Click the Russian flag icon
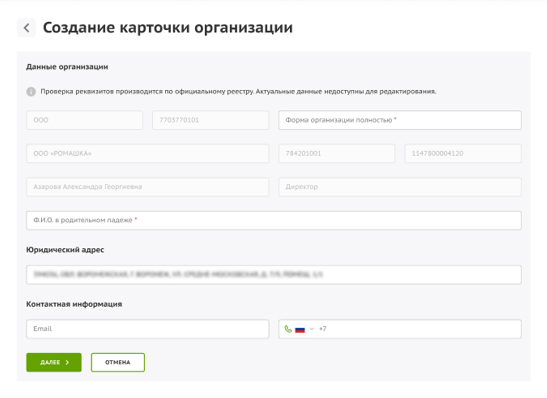 tap(300, 329)
